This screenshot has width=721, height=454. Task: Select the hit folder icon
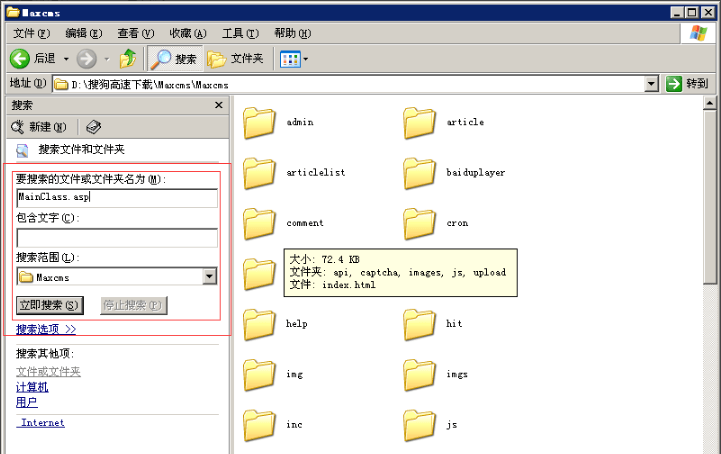coord(419,324)
